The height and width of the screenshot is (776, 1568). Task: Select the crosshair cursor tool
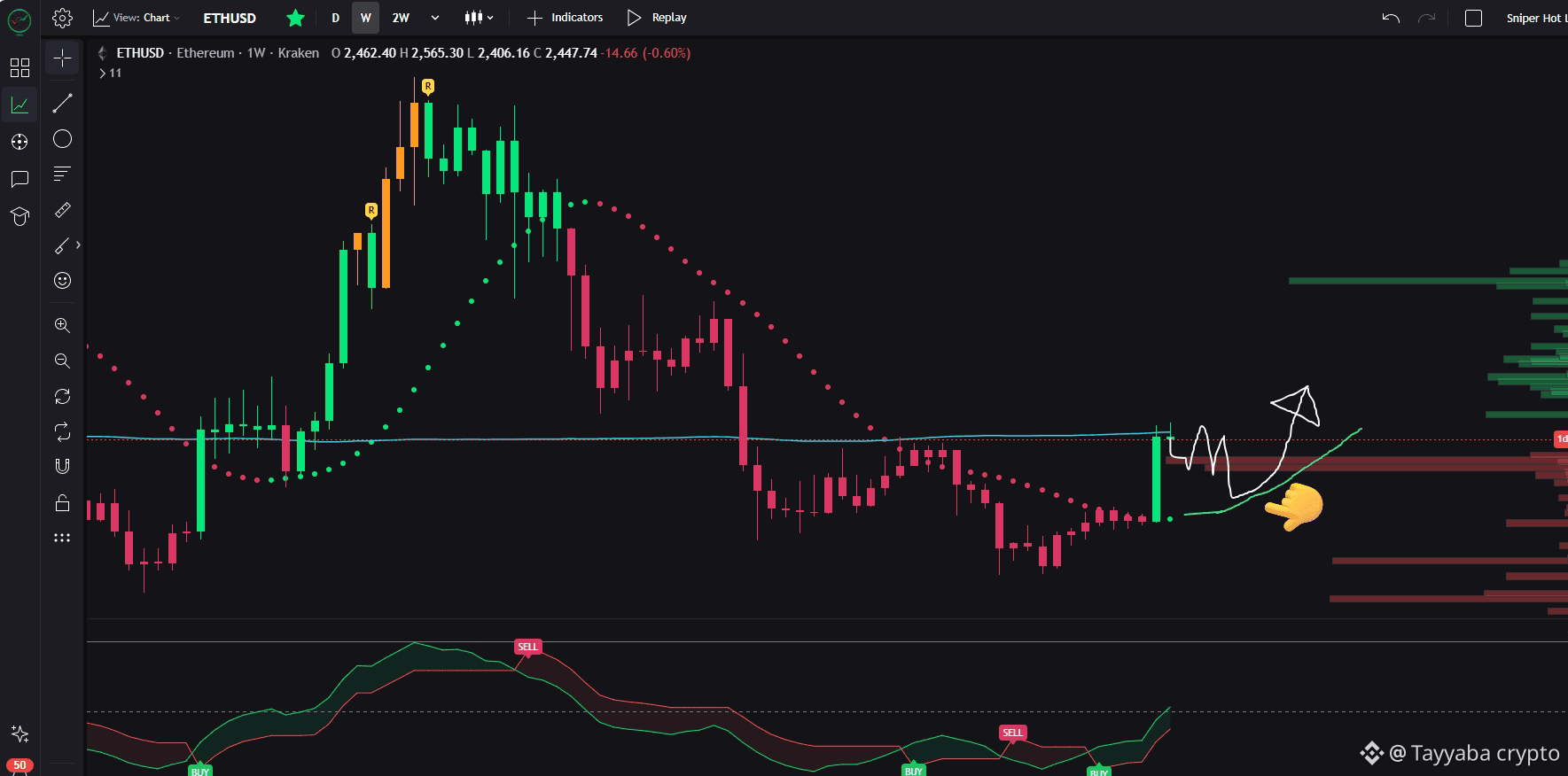[x=62, y=58]
